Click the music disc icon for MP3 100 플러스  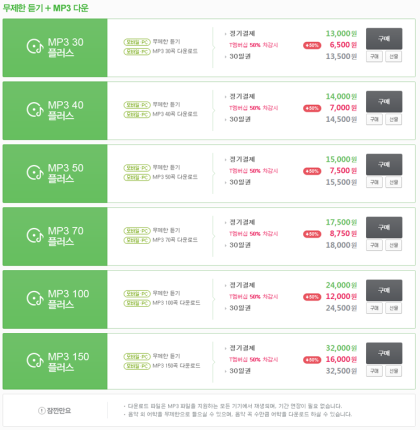pyautogui.click(x=35, y=298)
